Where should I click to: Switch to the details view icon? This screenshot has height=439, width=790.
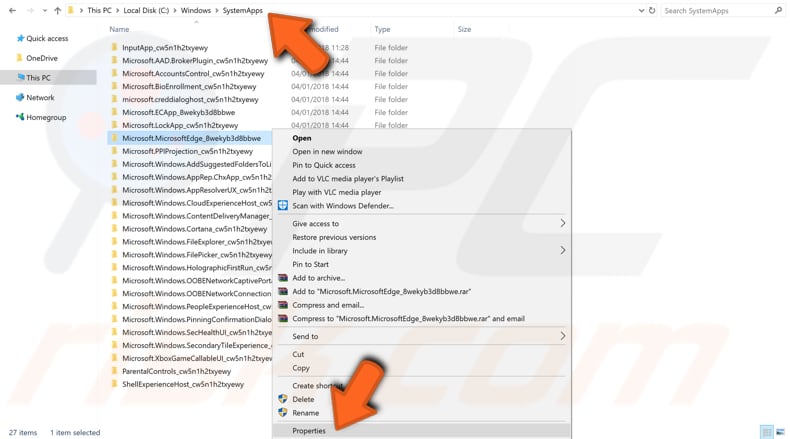pos(767,432)
